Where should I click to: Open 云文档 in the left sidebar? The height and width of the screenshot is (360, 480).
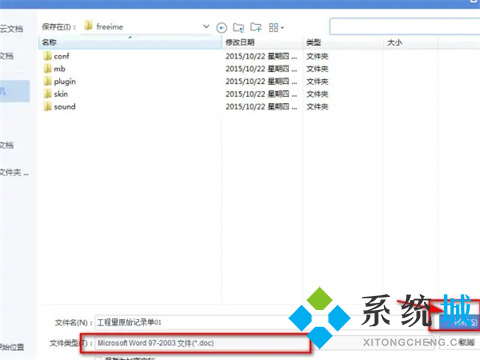click(x=12, y=29)
